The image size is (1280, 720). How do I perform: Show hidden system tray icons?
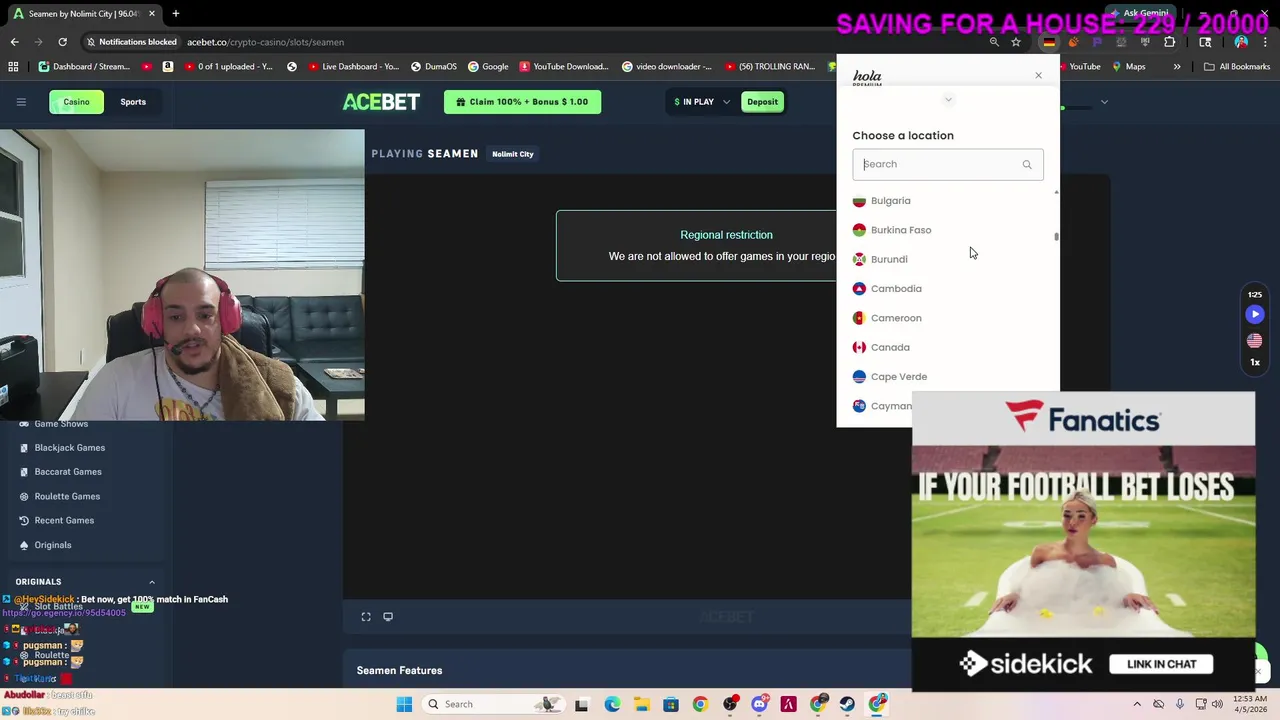[1137, 704]
